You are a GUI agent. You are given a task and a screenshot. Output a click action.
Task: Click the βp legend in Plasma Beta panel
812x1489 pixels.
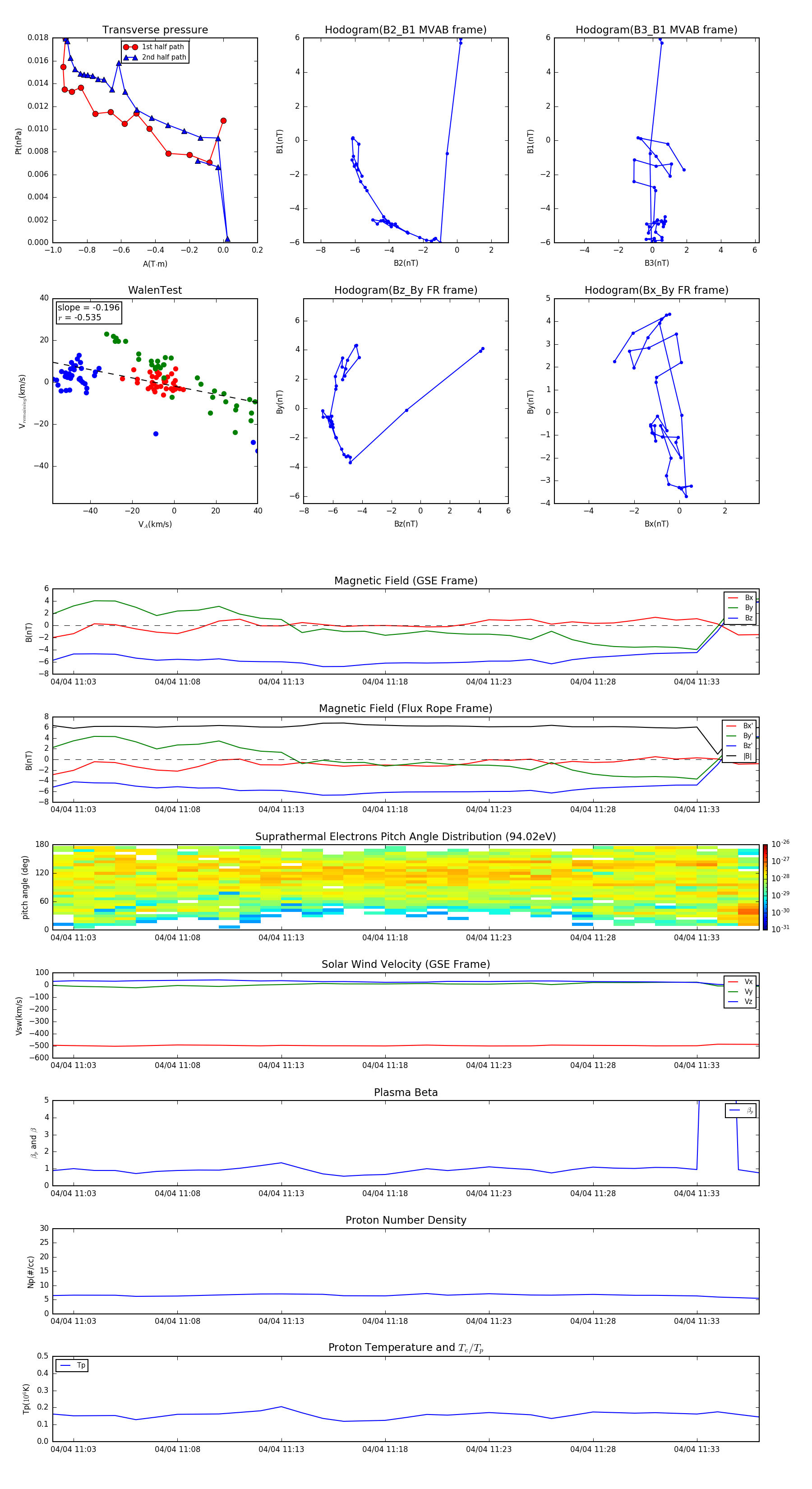741,1111
